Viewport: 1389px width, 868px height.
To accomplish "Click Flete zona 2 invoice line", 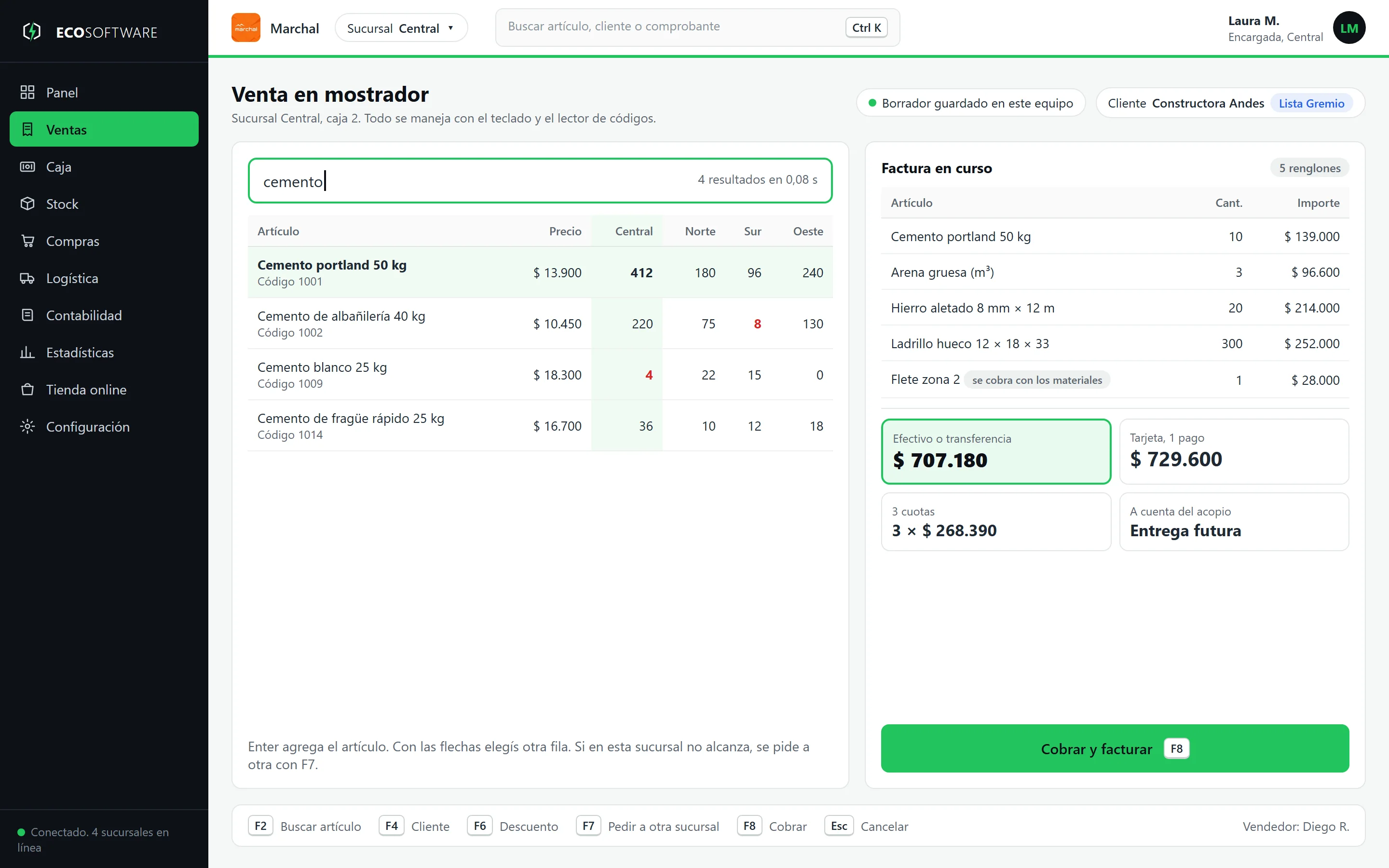I will [1115, 380].
